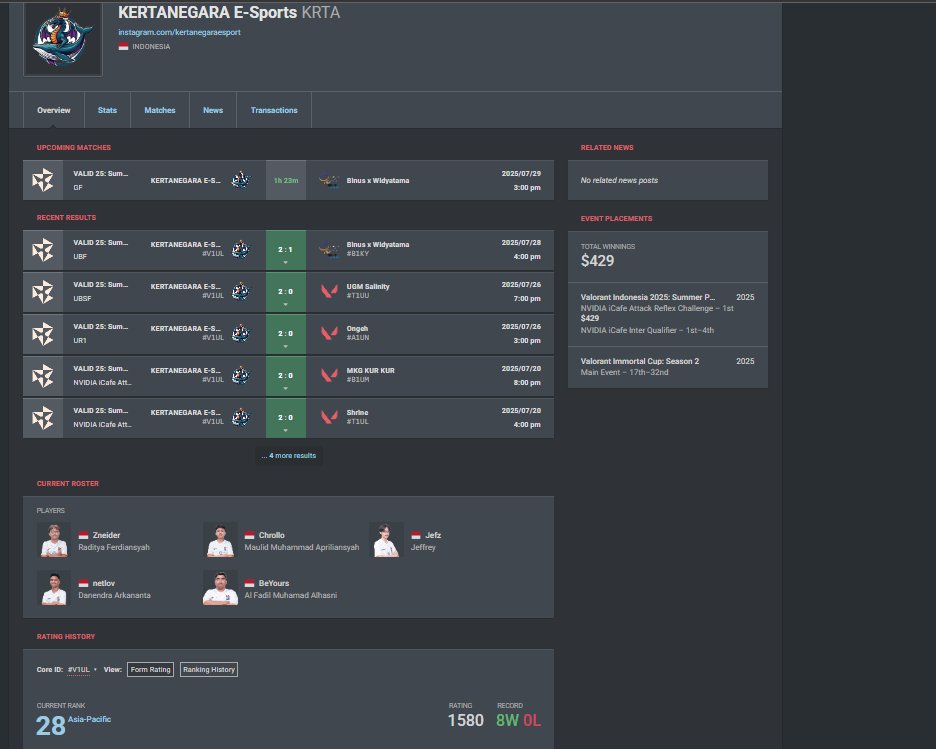936x749 pixels.
Task: Open player netlov's profile photo
Action: click(x=54, y=588)
